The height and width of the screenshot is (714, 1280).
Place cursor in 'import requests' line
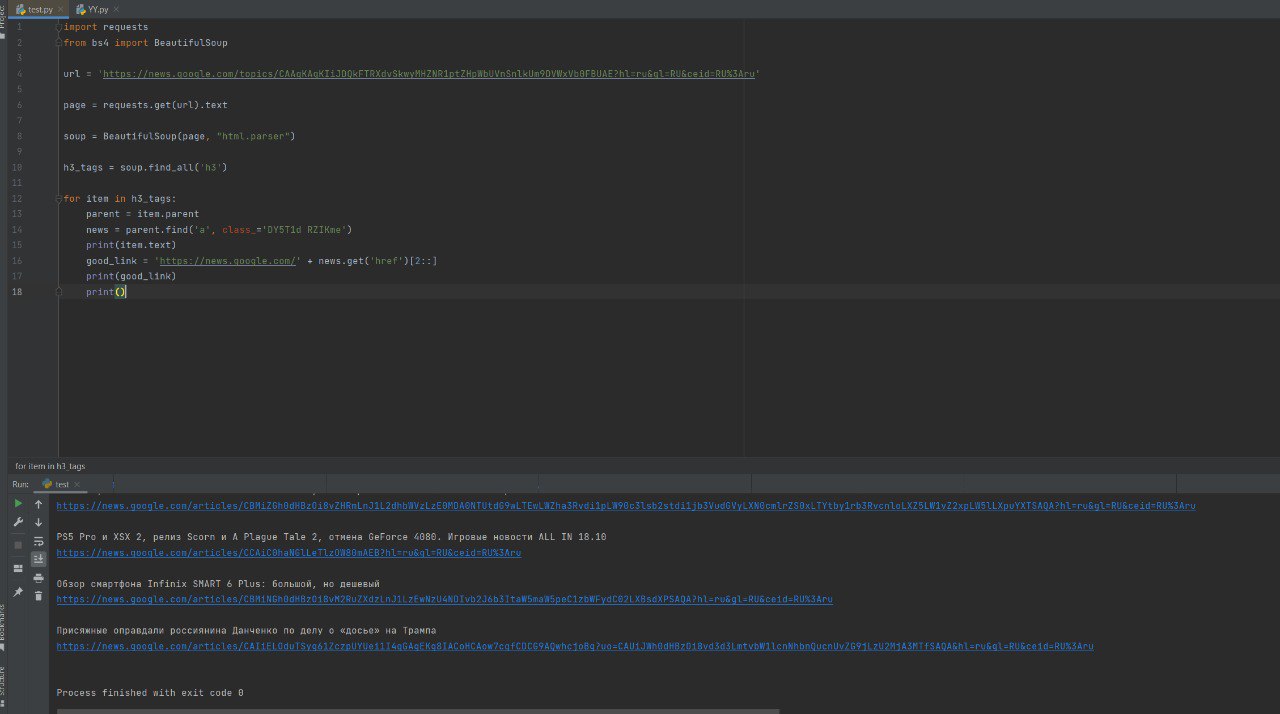coord(105,27)
